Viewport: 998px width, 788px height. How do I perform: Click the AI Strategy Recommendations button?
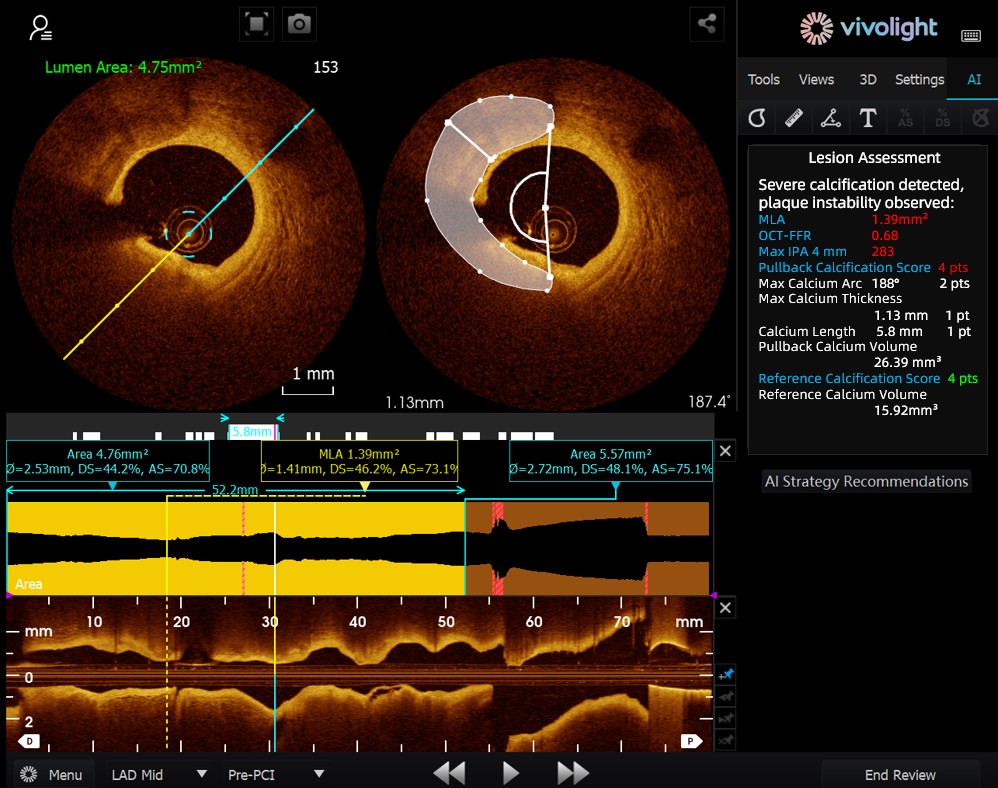[x=866, y=481]
